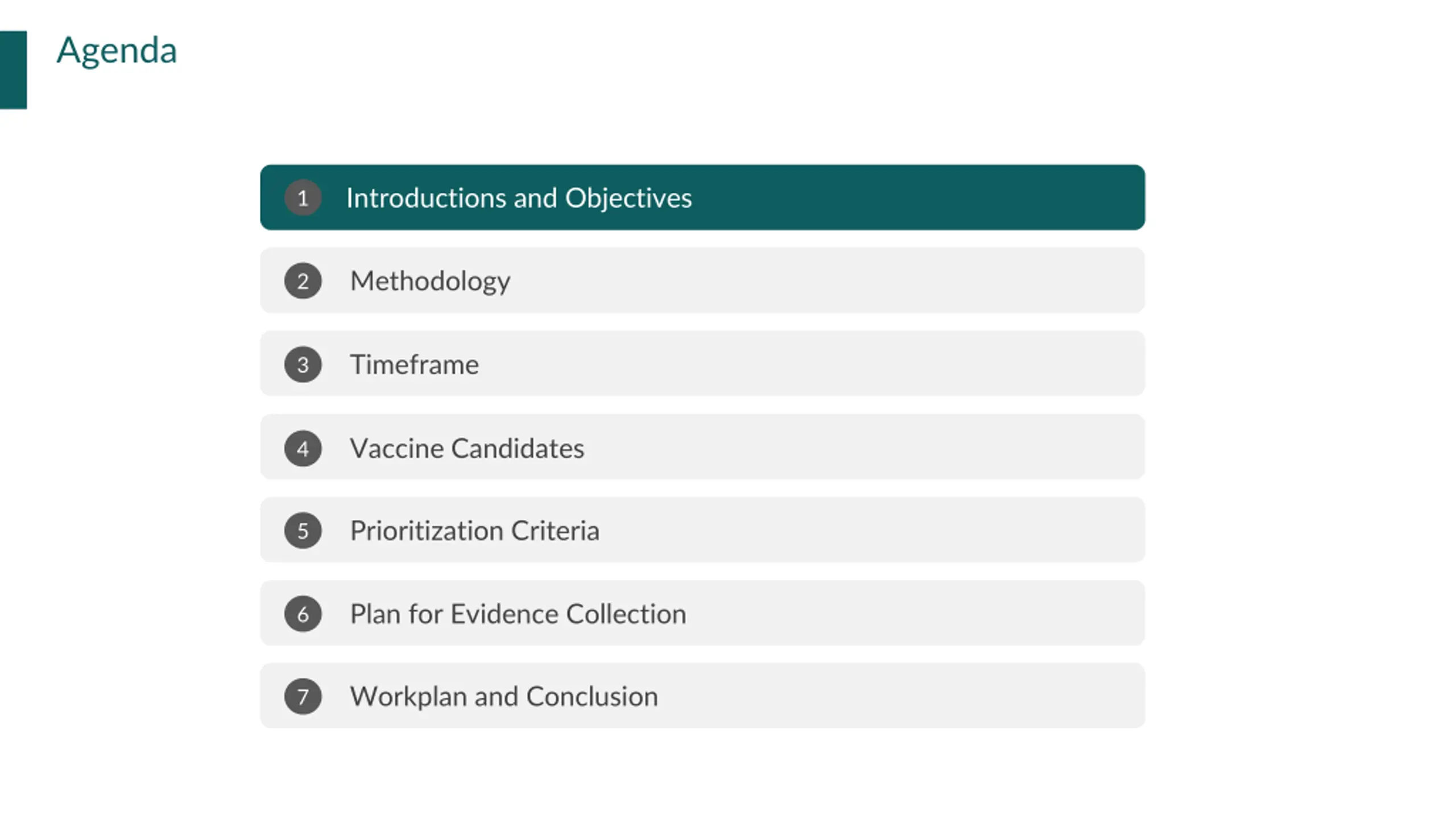Screen dimensions: 1456x819
Task: Click the number 6 circle badge
Action: click(x=303, y=614)
